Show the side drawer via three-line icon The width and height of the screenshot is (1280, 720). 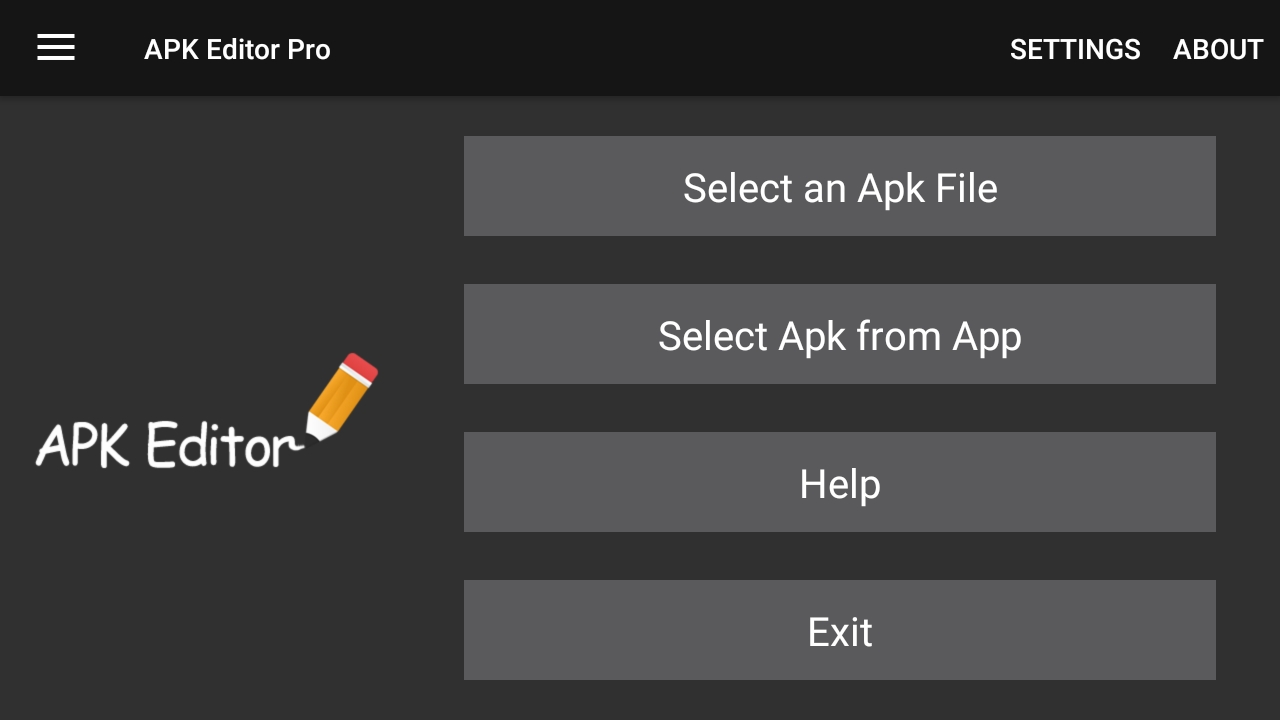(56, 48)
